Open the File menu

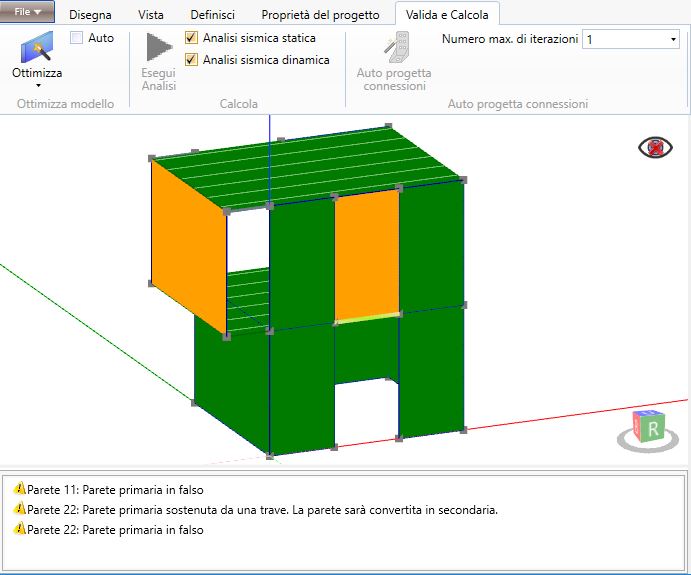27,12
